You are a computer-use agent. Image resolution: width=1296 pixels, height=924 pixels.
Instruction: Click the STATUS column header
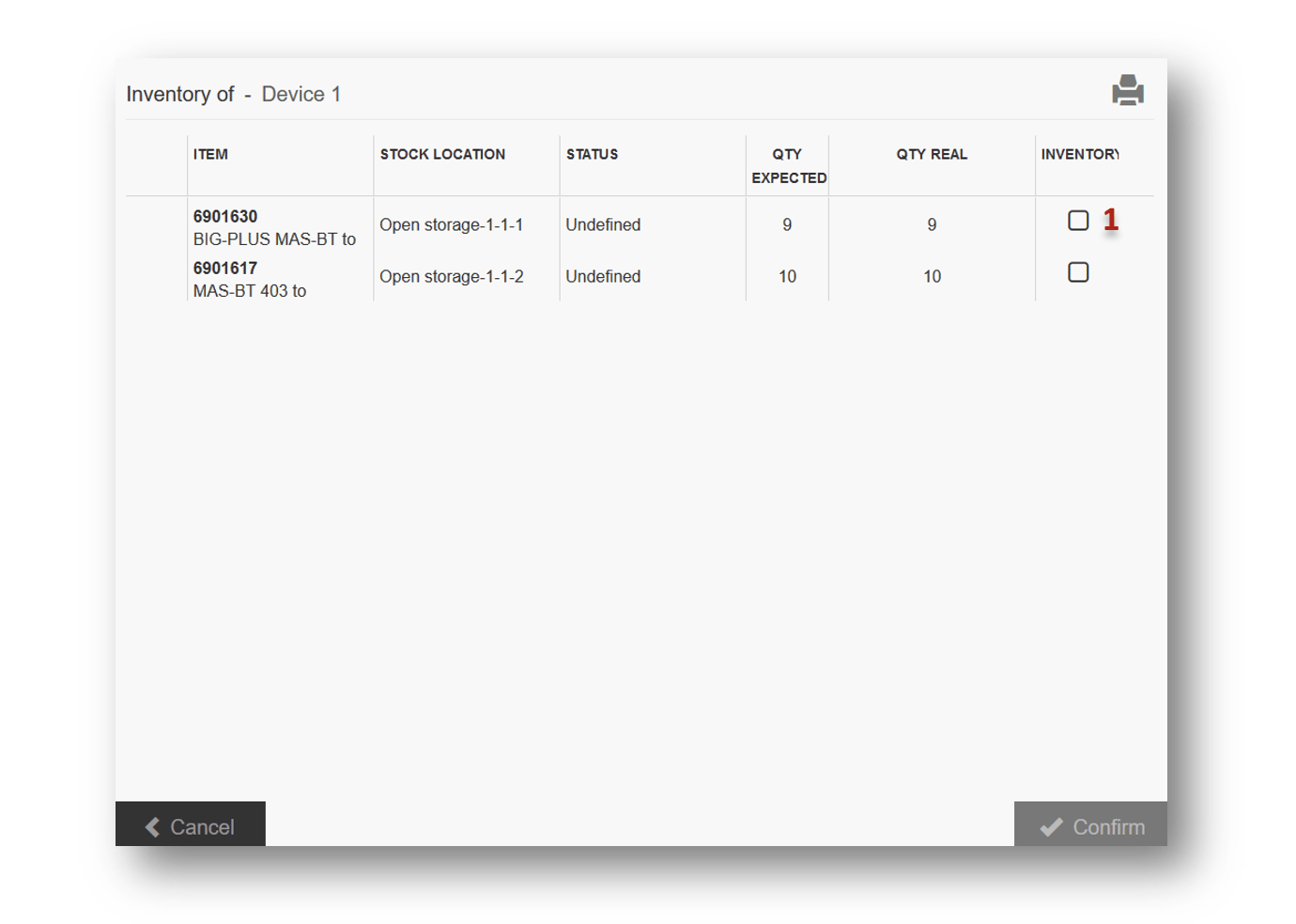point(592,154)
